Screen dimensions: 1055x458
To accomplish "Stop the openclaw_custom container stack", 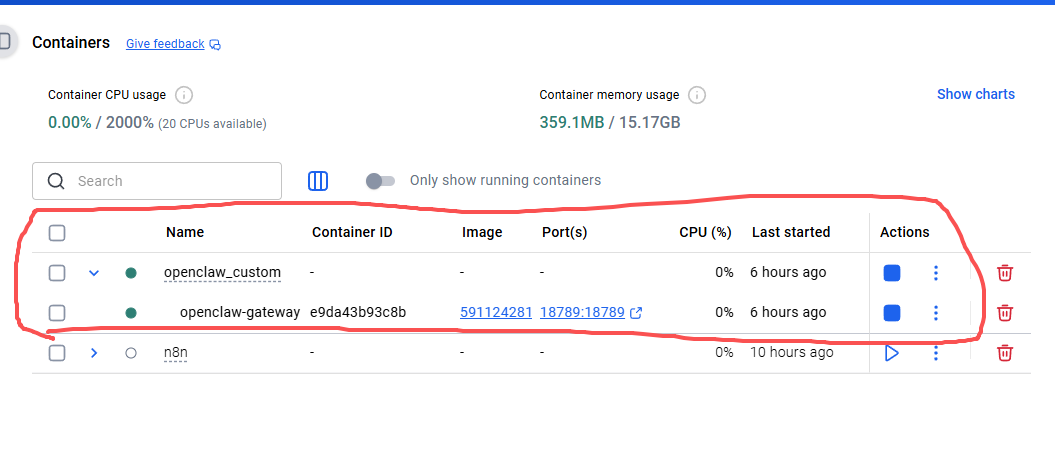I will point(892,273).
